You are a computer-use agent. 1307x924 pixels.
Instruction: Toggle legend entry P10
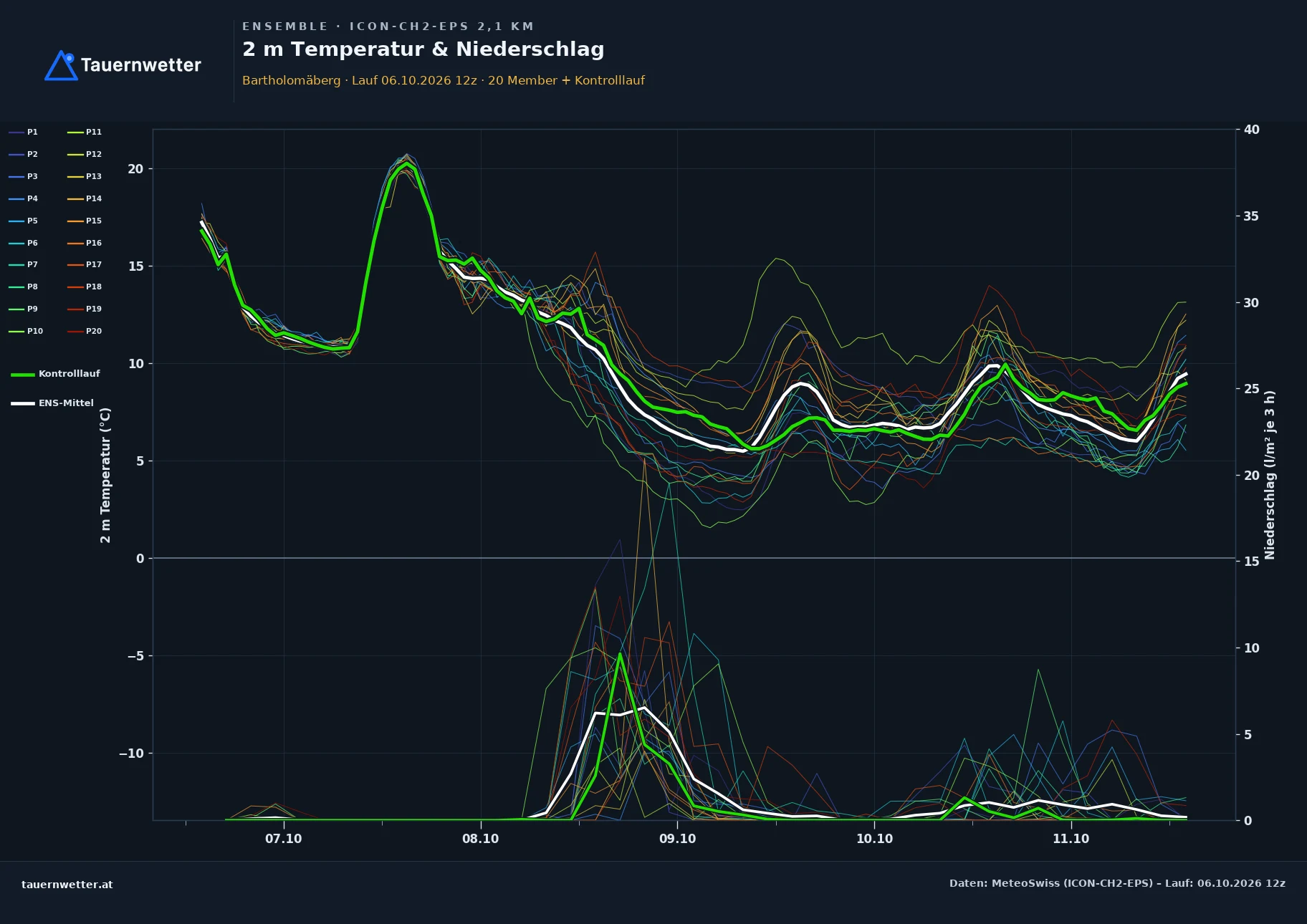(x=26, y=332)
